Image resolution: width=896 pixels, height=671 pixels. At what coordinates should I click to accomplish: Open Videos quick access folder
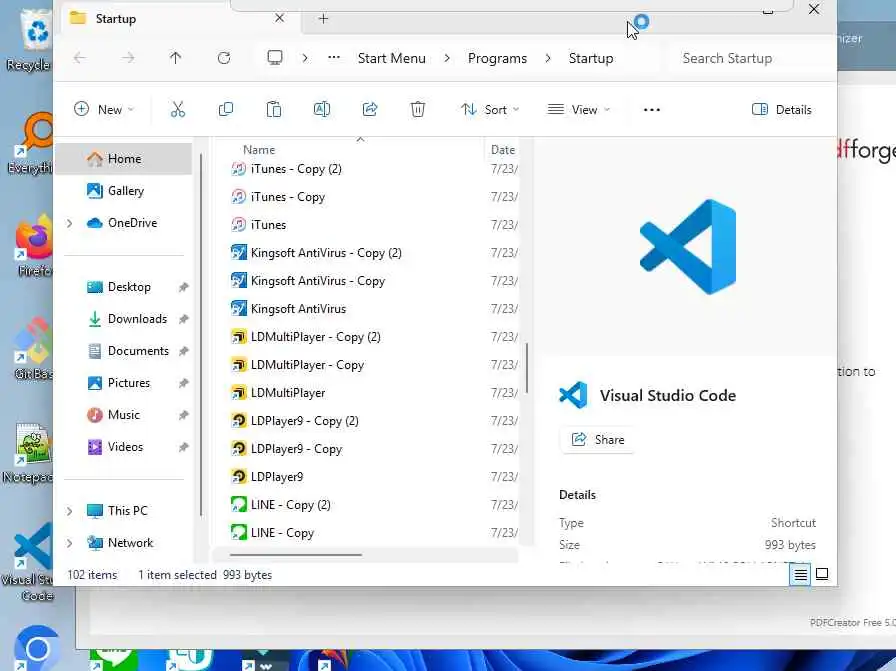[125, 447]
